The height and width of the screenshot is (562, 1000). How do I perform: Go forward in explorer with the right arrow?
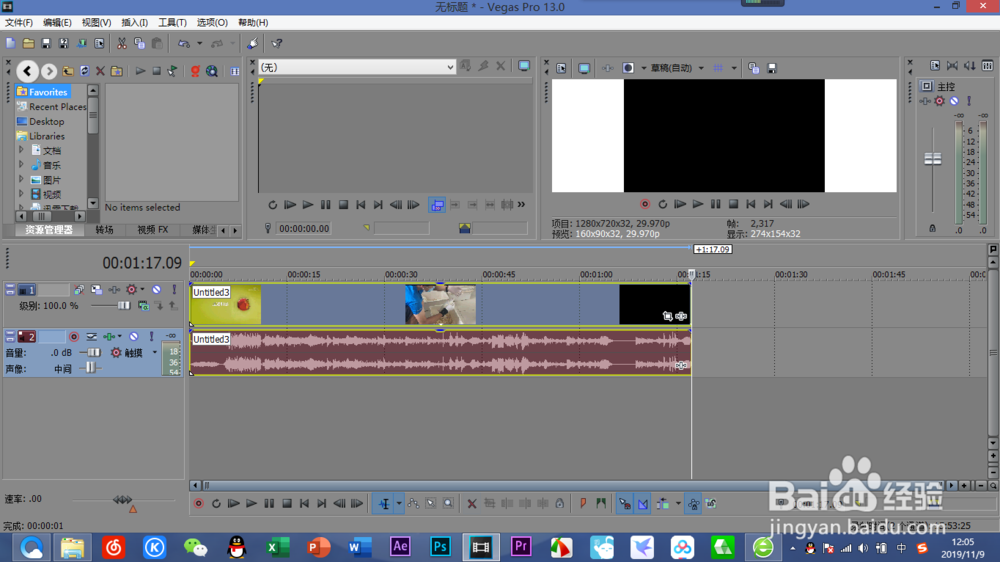click(49, 71)
